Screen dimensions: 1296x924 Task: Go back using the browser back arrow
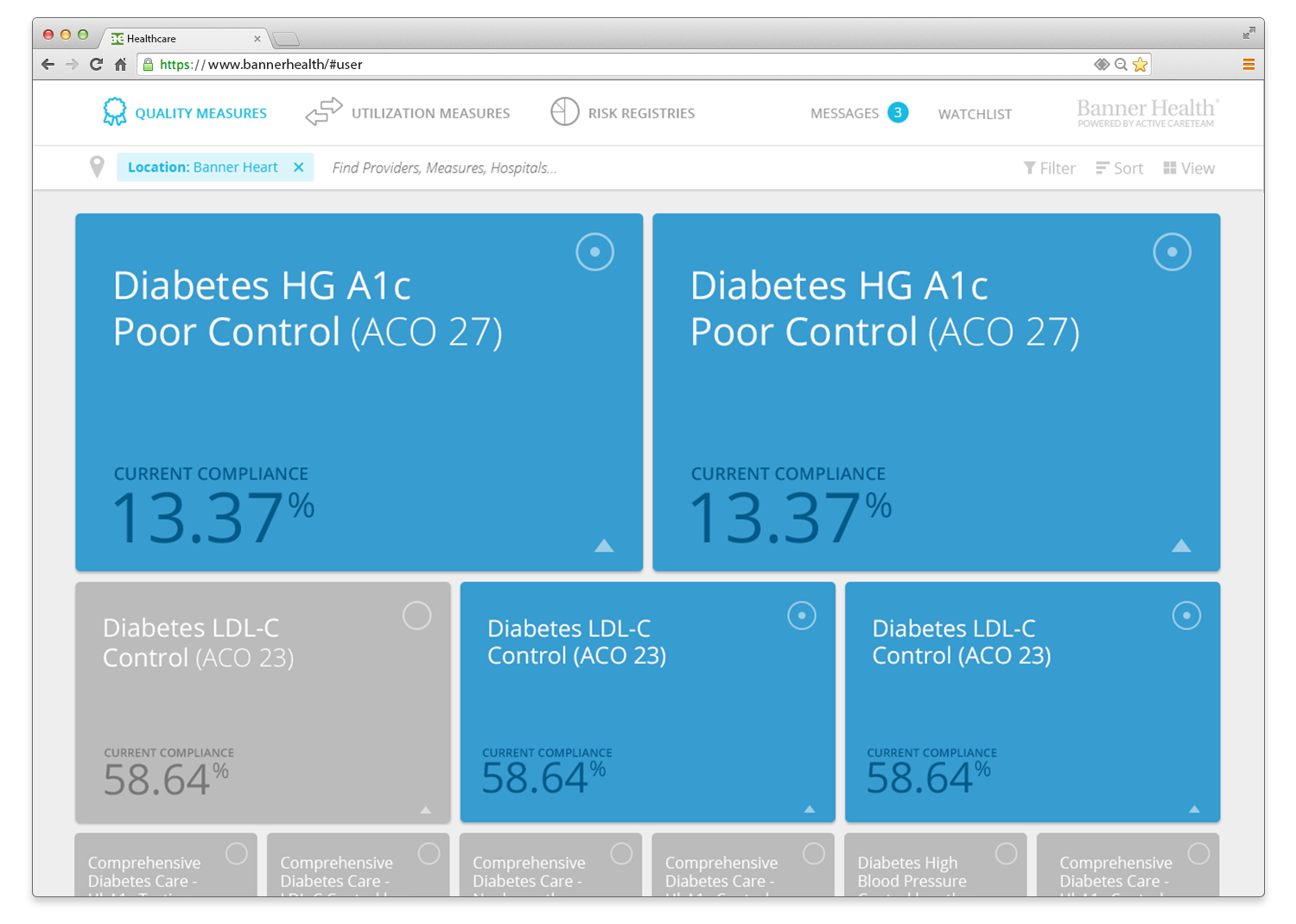[48, 65]
